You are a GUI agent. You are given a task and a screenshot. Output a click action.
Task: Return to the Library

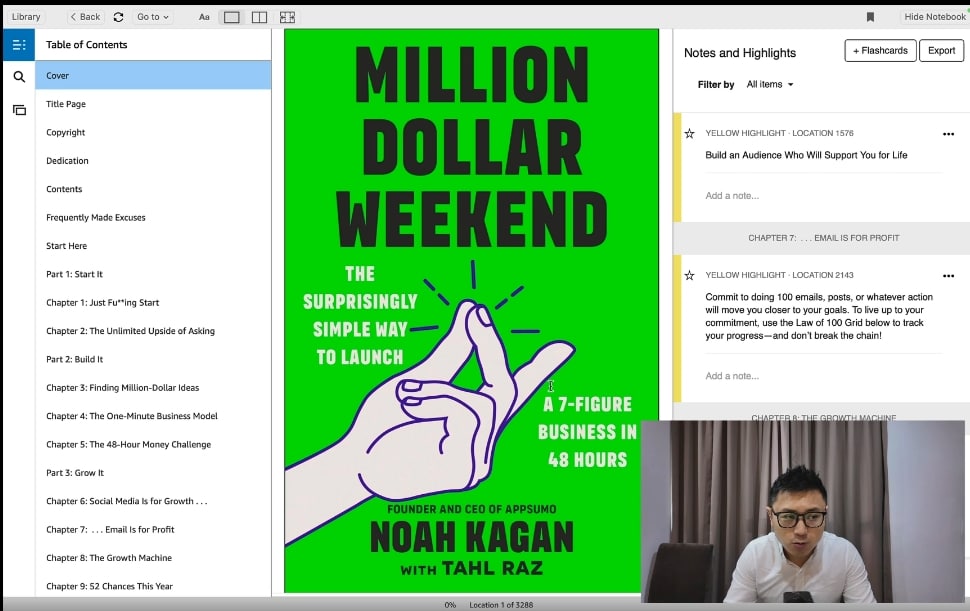point(26,17)
